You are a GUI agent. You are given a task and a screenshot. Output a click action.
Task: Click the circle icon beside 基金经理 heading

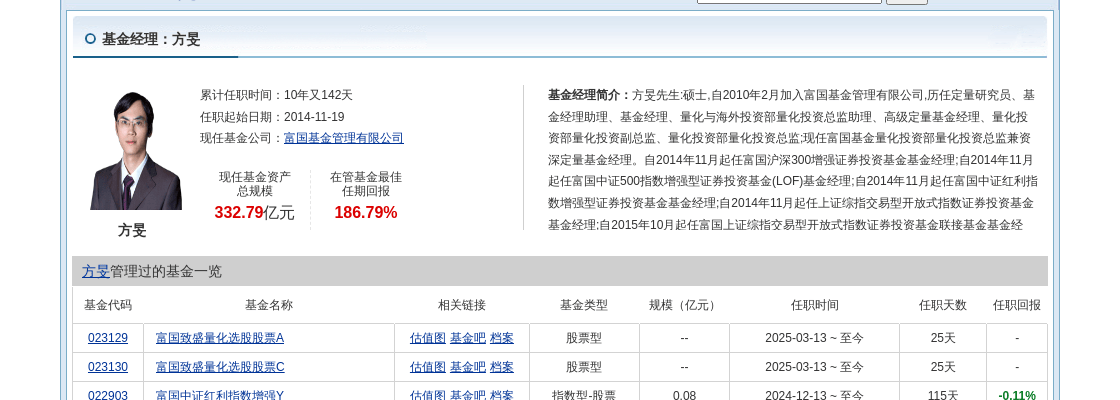[x=90, y=39]
